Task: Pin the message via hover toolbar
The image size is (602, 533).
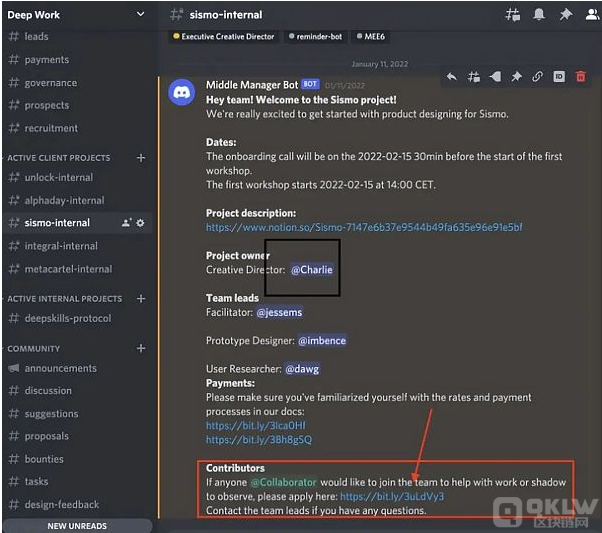Action: coord(516,77)
